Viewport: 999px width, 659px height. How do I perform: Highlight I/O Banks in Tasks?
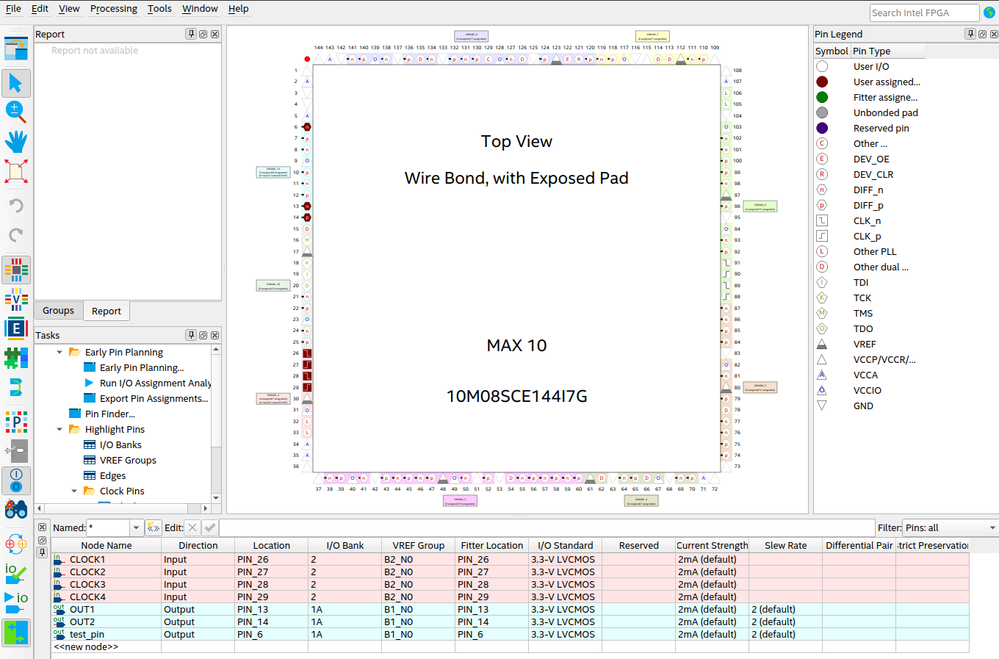pos(120,445)
